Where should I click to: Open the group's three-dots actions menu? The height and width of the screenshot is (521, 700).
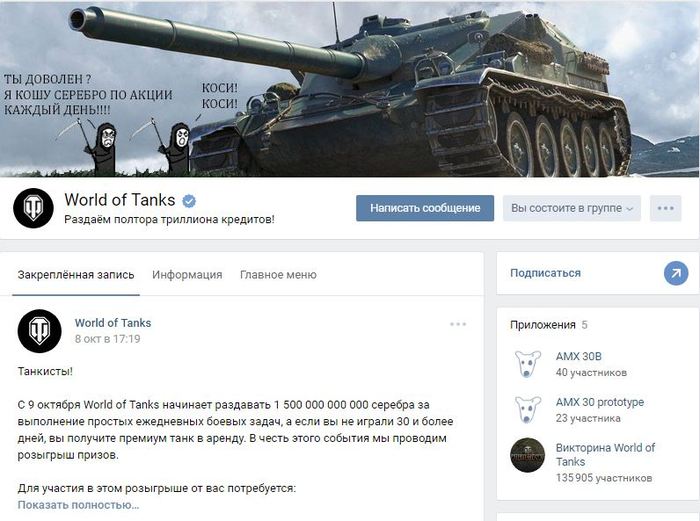(x=665, y=208)
